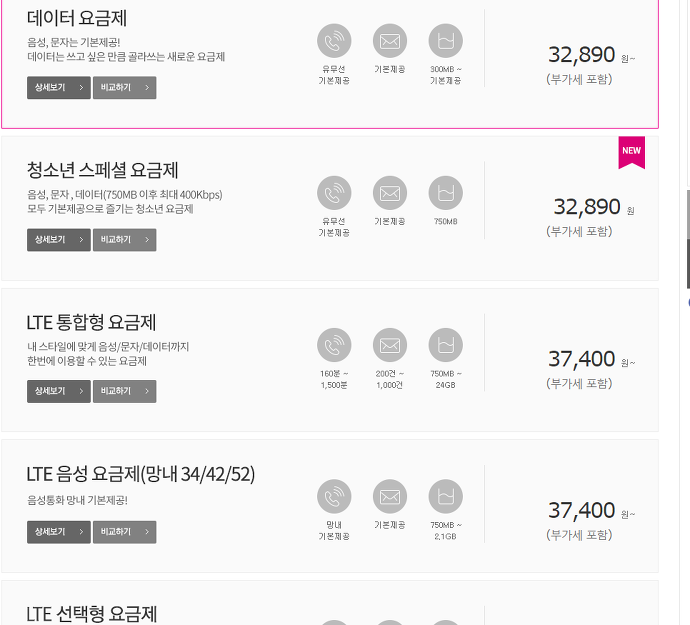
Task: Click the 750MB data icon in 청소년 스페셜
Action: pyautogui.click(x=446, y=193)
